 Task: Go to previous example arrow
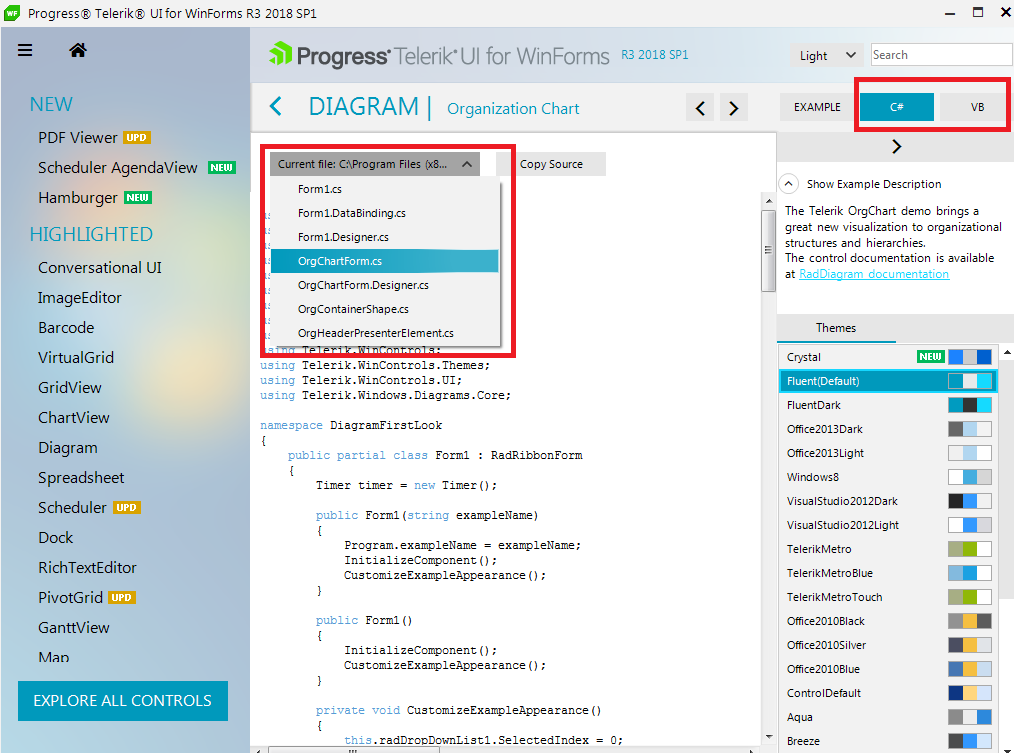click(x=700, y=108)
